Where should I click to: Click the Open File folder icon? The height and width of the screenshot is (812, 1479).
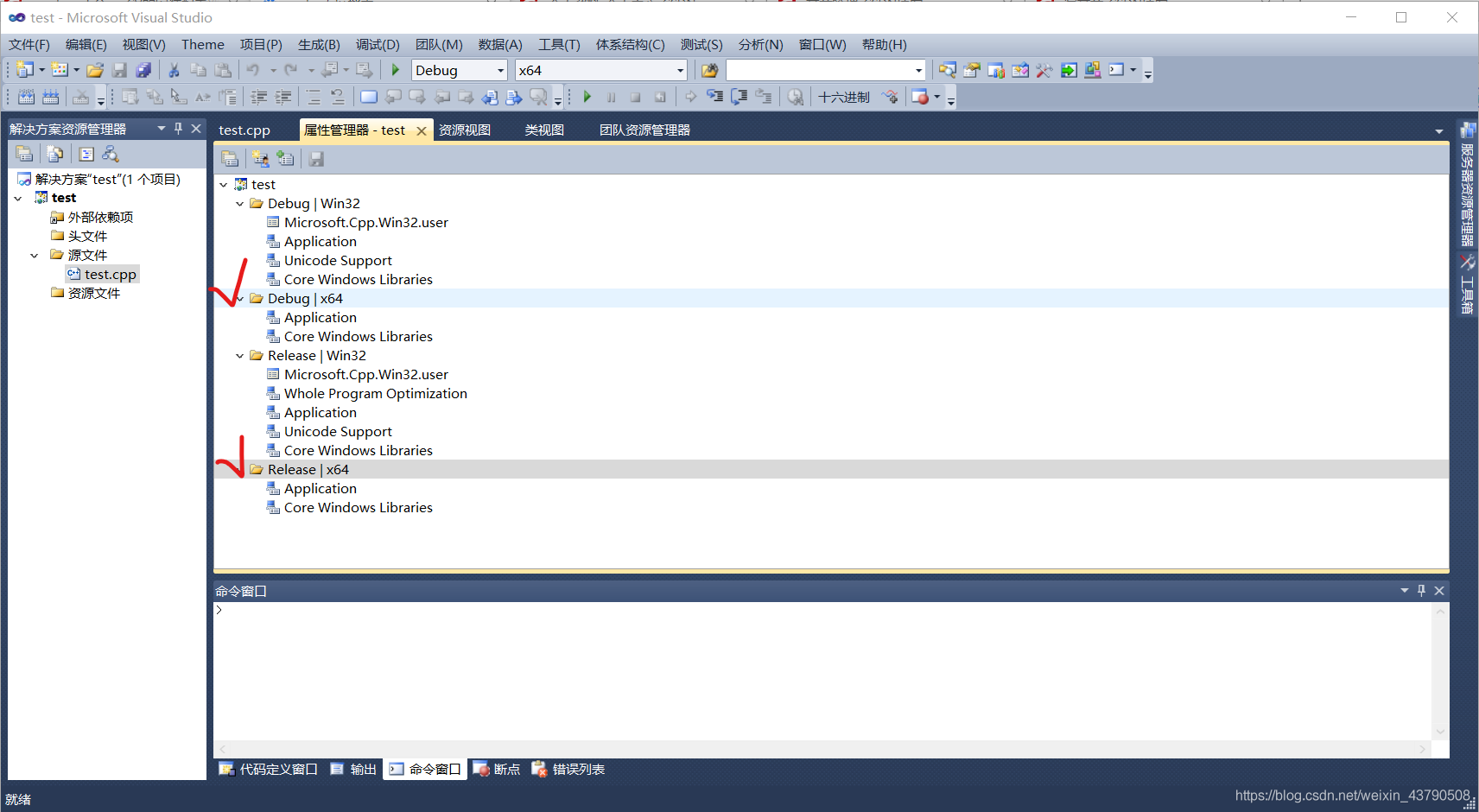click(x=95, y=70)
